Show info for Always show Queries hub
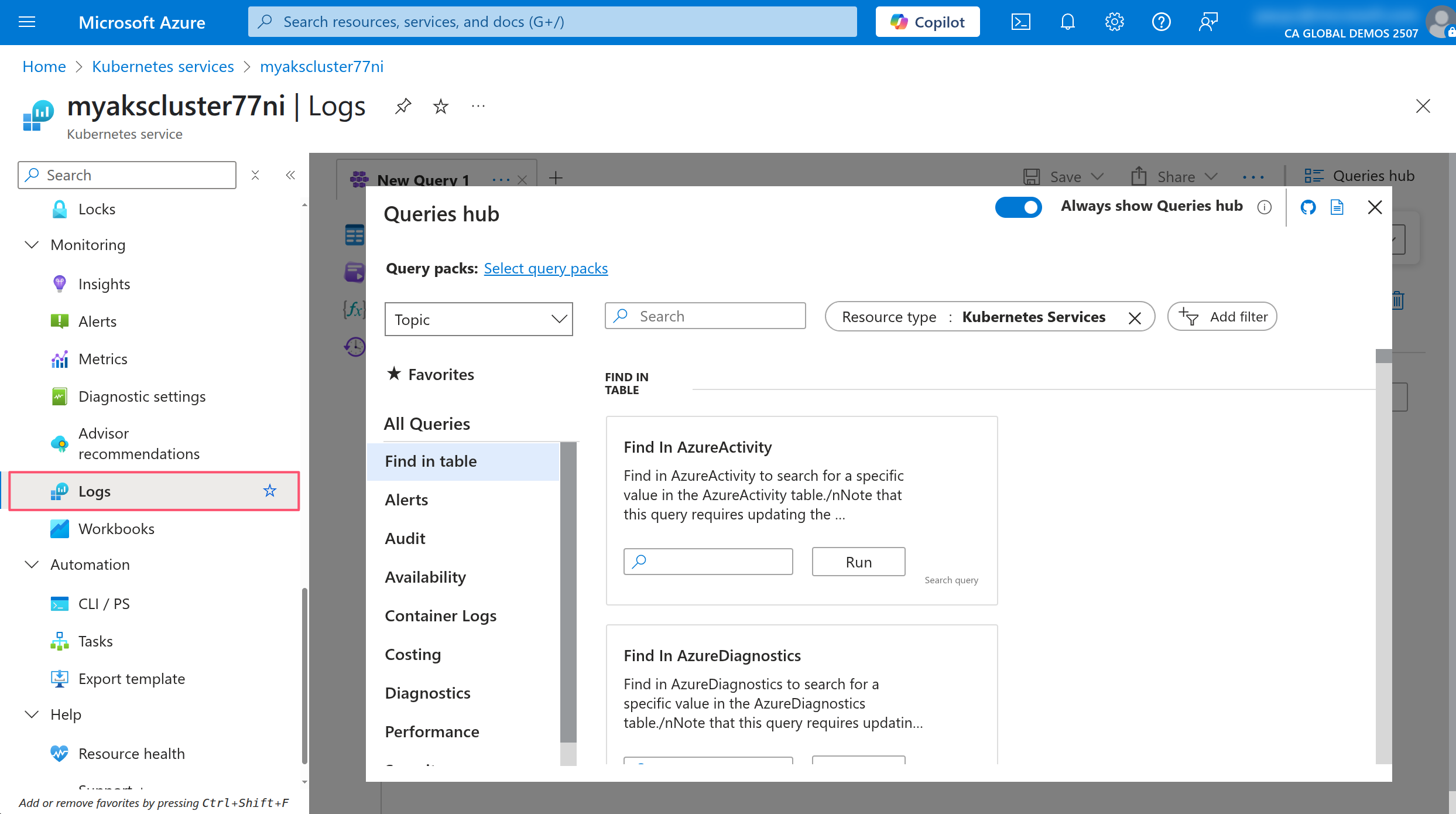The height and width of the screenshot is (814, 1456). [1265, 207]
